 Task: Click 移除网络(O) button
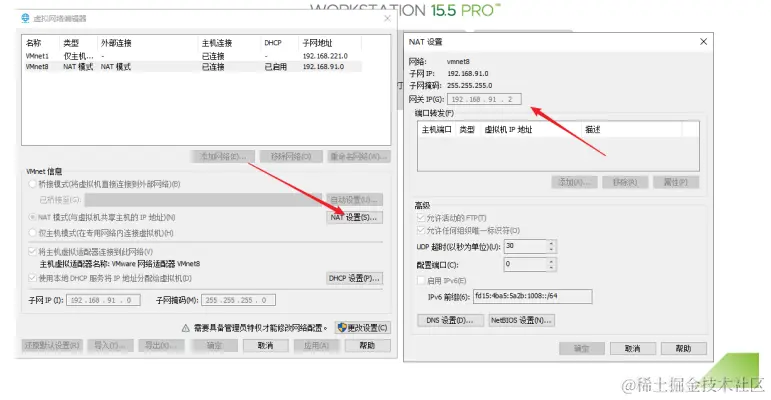click(291, 156)
